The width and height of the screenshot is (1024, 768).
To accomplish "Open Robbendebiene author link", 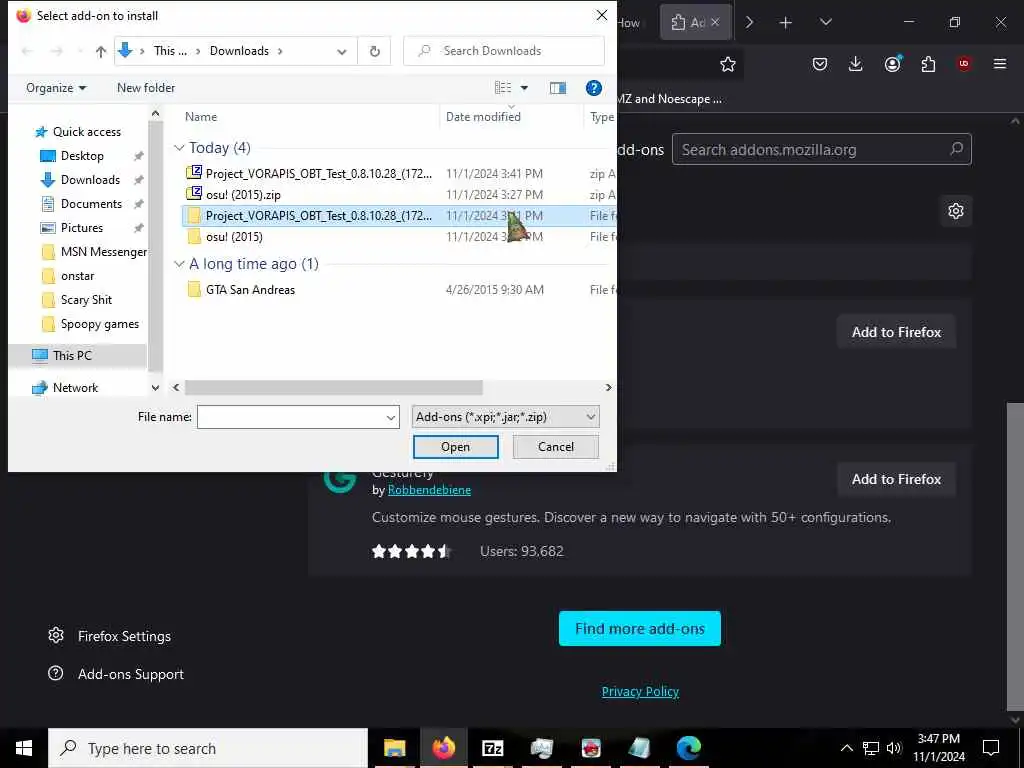I will 429,490.
